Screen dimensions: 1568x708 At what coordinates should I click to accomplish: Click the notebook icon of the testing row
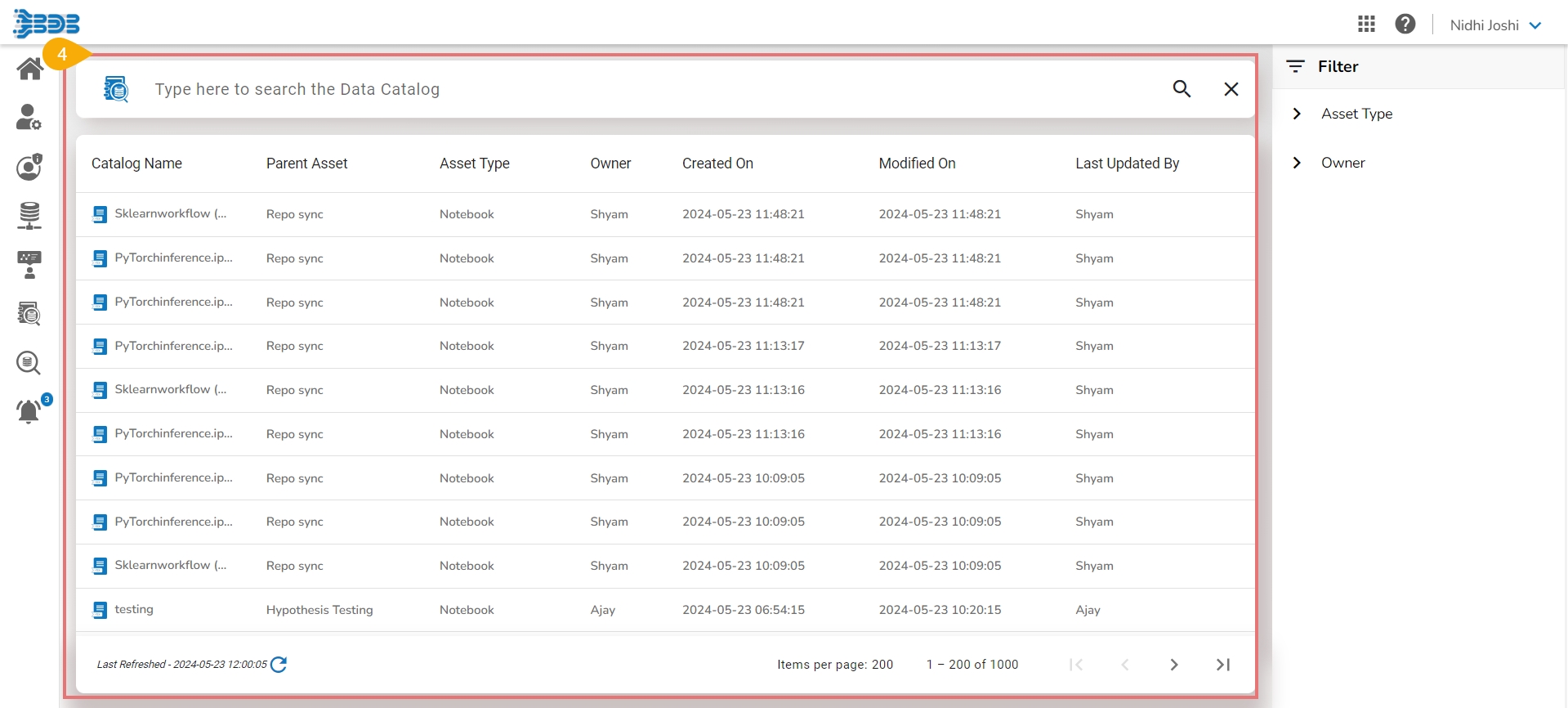[x=100, y=610]
